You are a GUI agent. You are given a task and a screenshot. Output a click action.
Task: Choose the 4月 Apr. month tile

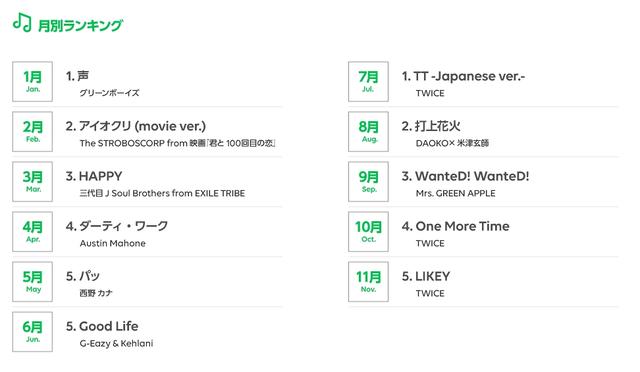33,232
